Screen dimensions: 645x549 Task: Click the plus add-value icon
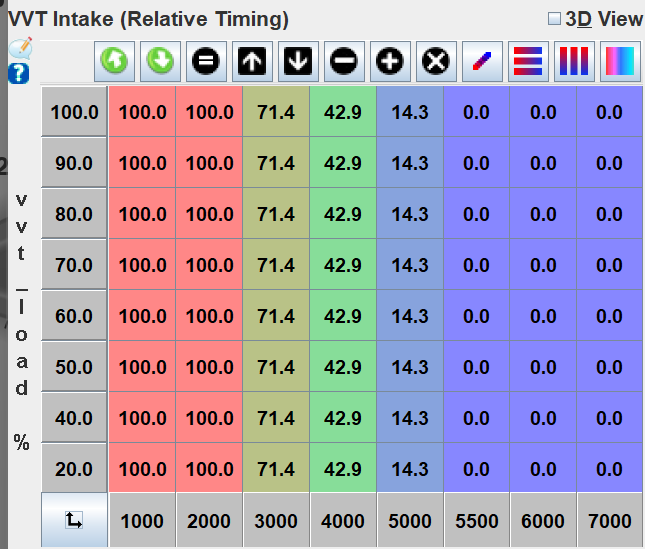click(389, 61)
